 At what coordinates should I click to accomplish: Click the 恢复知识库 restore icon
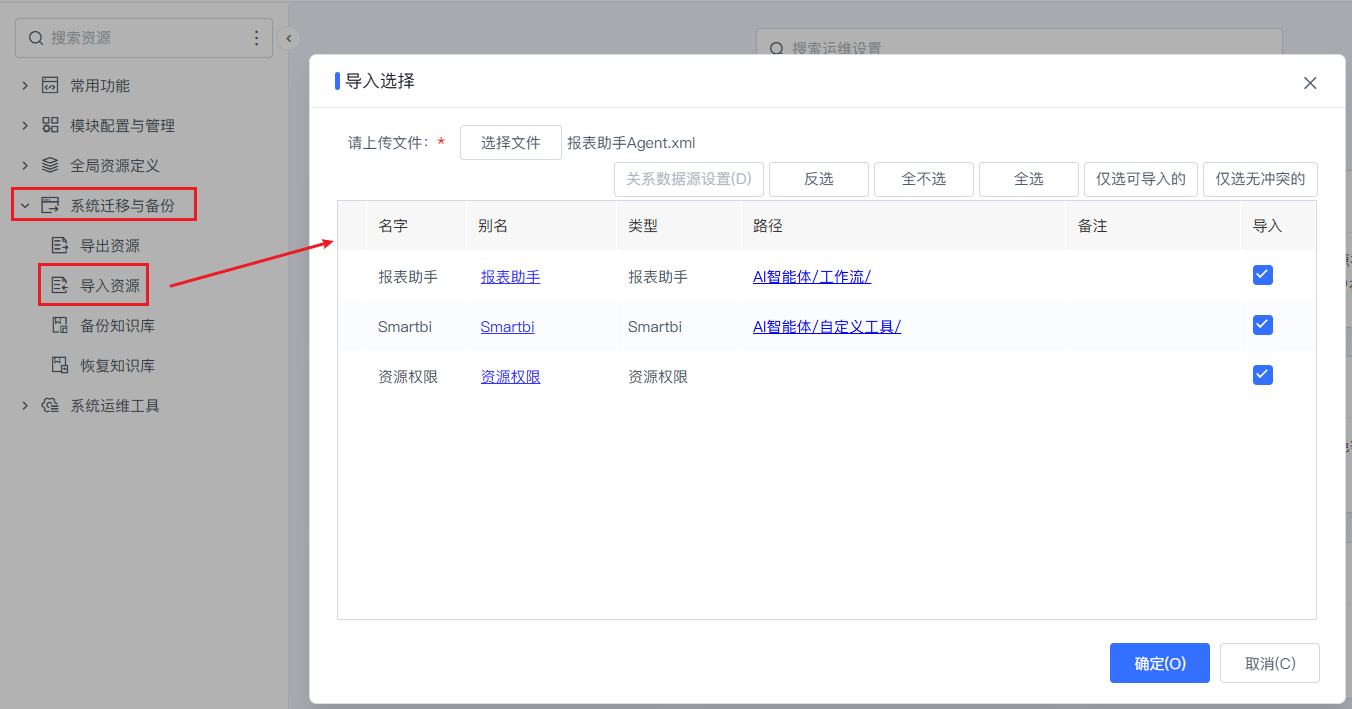pyautogui.click(x=60, y=366)
